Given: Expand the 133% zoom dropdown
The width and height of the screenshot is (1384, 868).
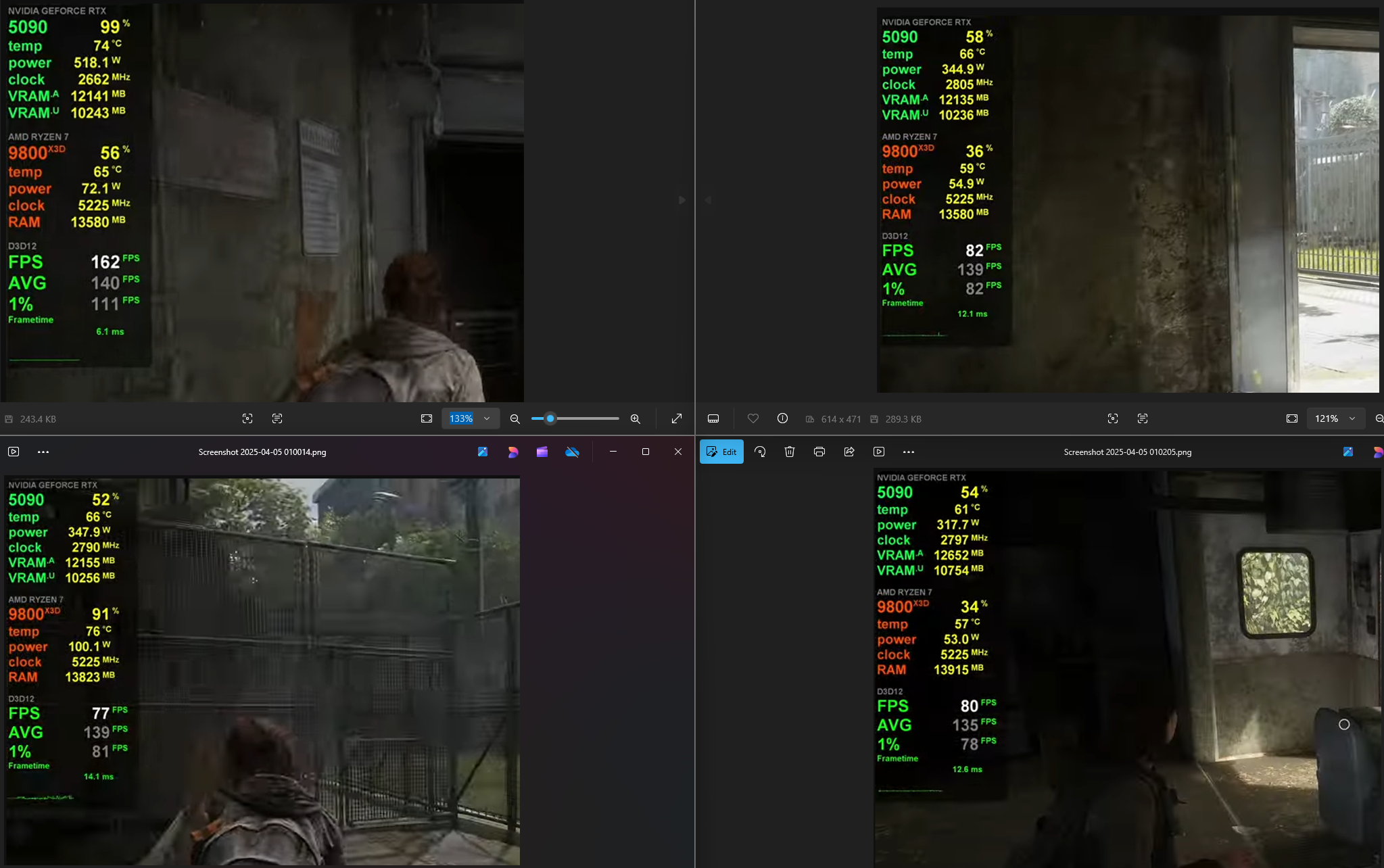Looking at the screenshot, I should pyautogui.click(x=487, y=418).
